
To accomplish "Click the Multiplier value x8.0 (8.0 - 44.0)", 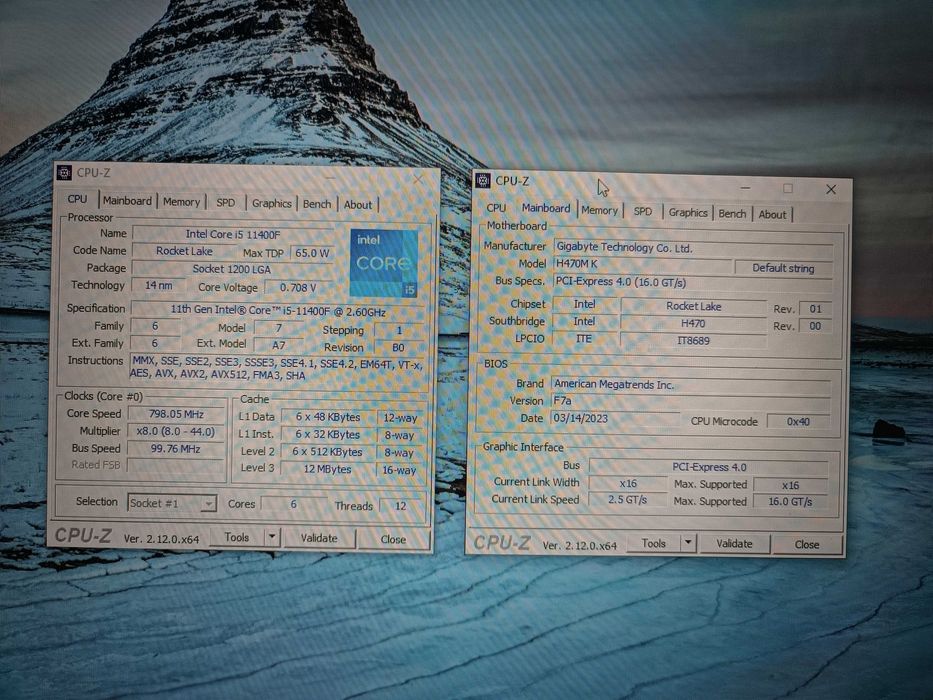I will [x=176, y=432].
